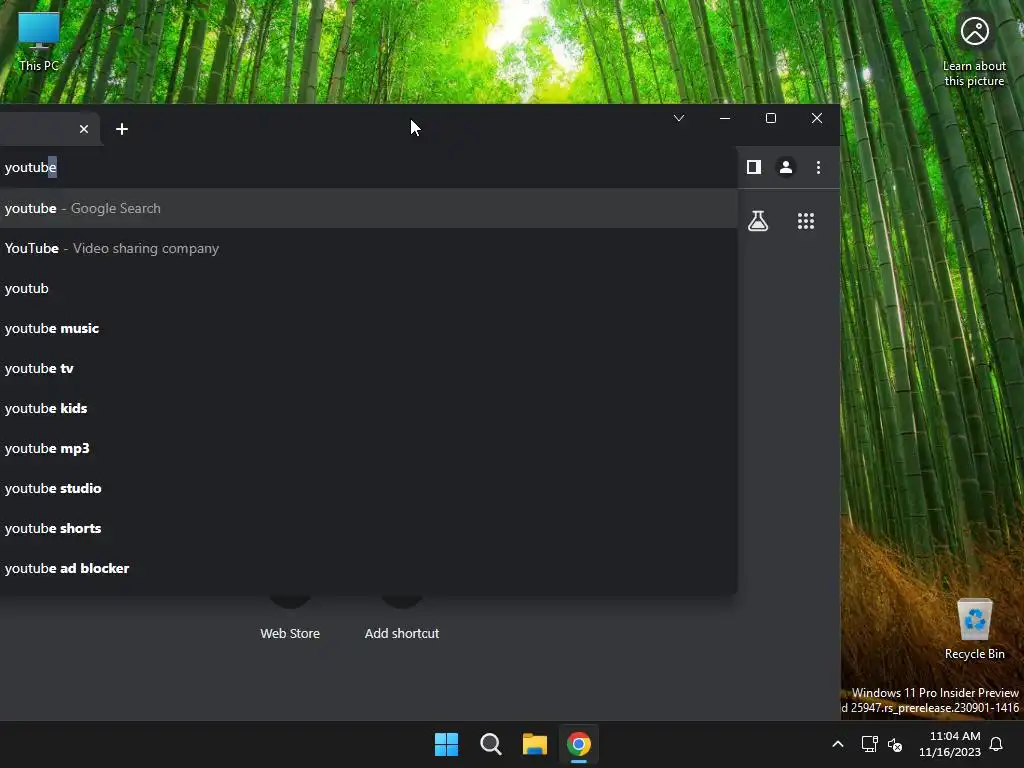
Task: Show hidden system tray icons
Action: tap(838, 744)
